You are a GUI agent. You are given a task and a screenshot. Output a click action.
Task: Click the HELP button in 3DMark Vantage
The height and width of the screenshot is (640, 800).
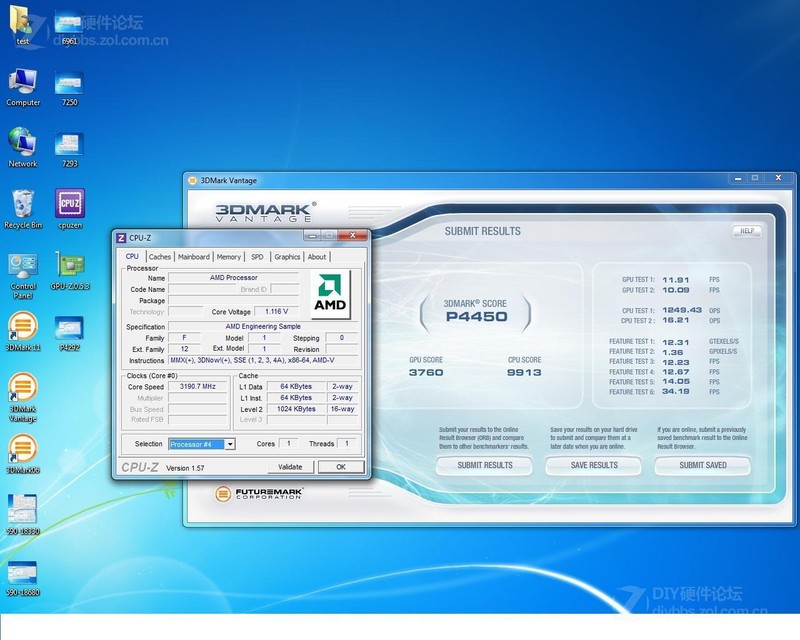(x=747, y=231)
